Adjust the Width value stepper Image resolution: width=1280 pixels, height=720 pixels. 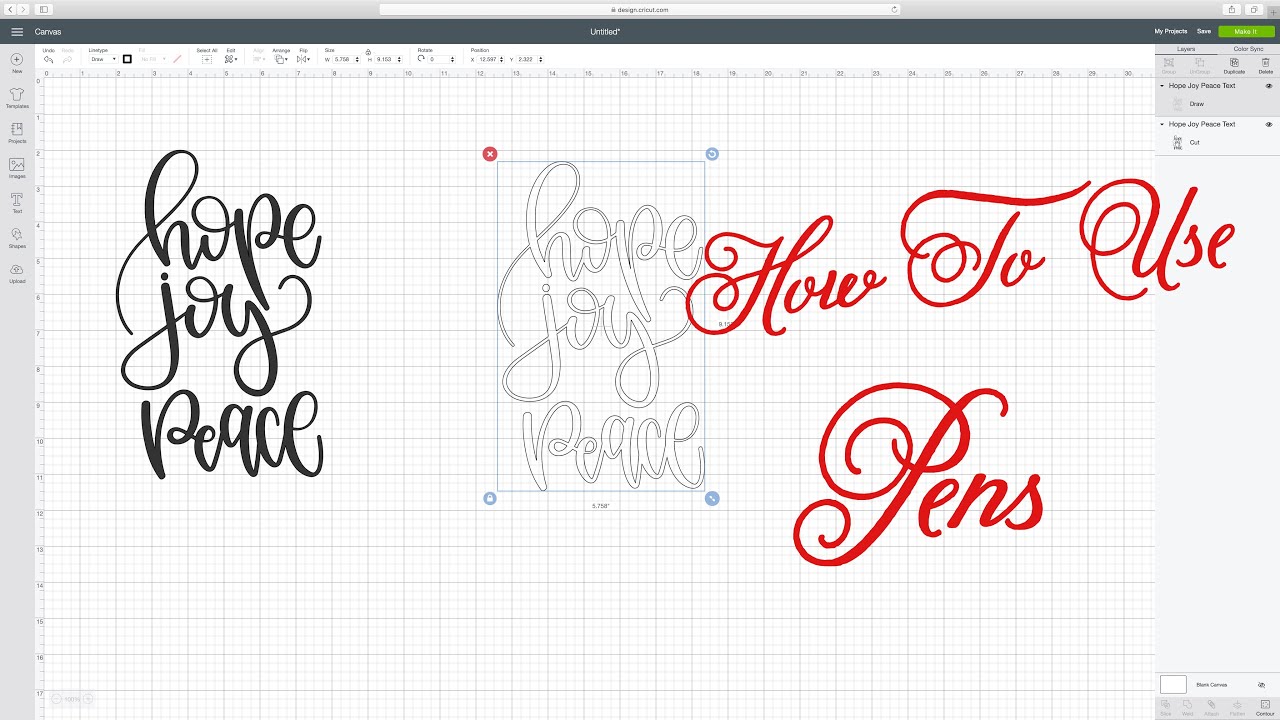click(357, 59)
